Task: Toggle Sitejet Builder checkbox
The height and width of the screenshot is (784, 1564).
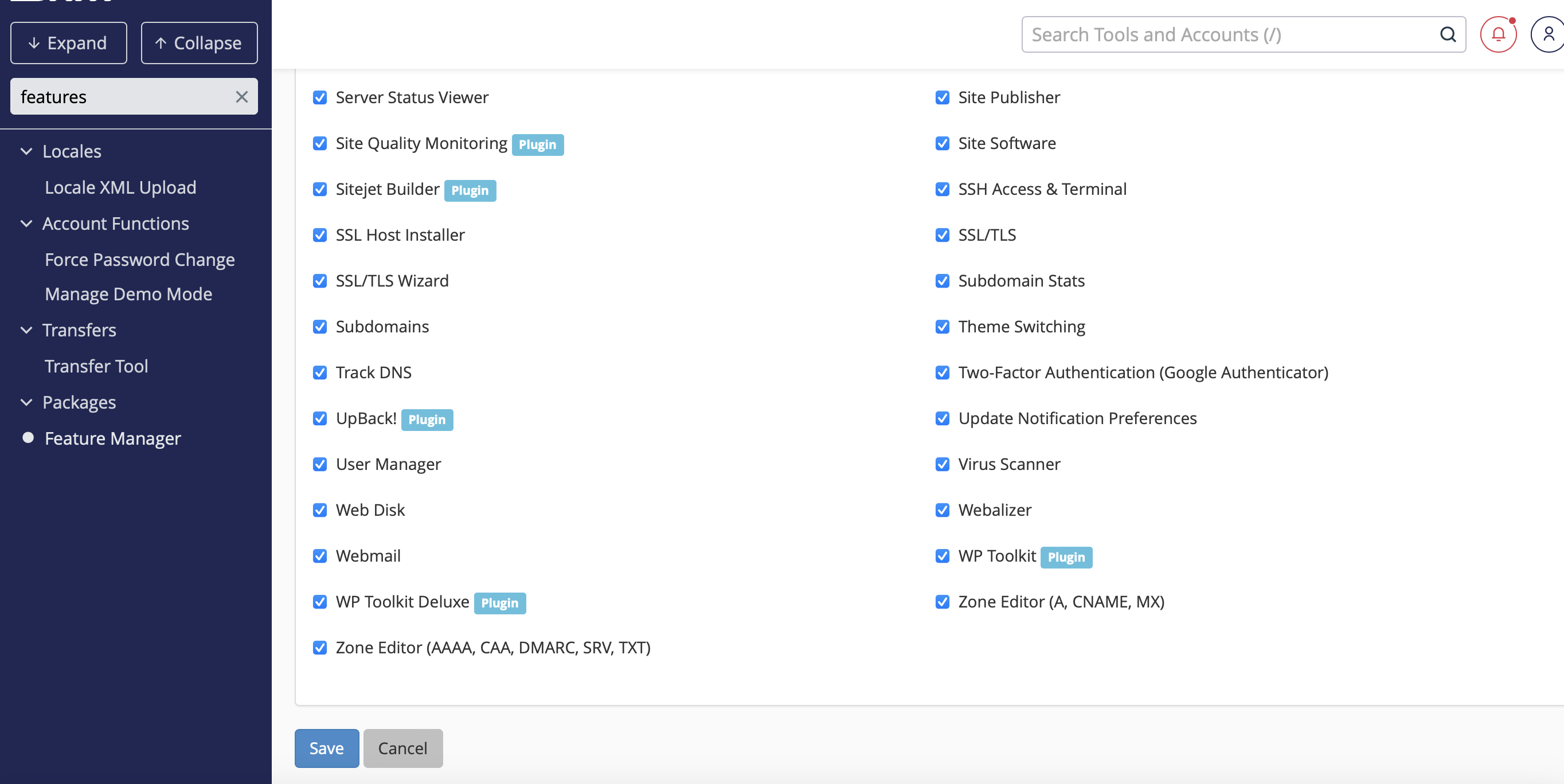Action: [320, 189]
